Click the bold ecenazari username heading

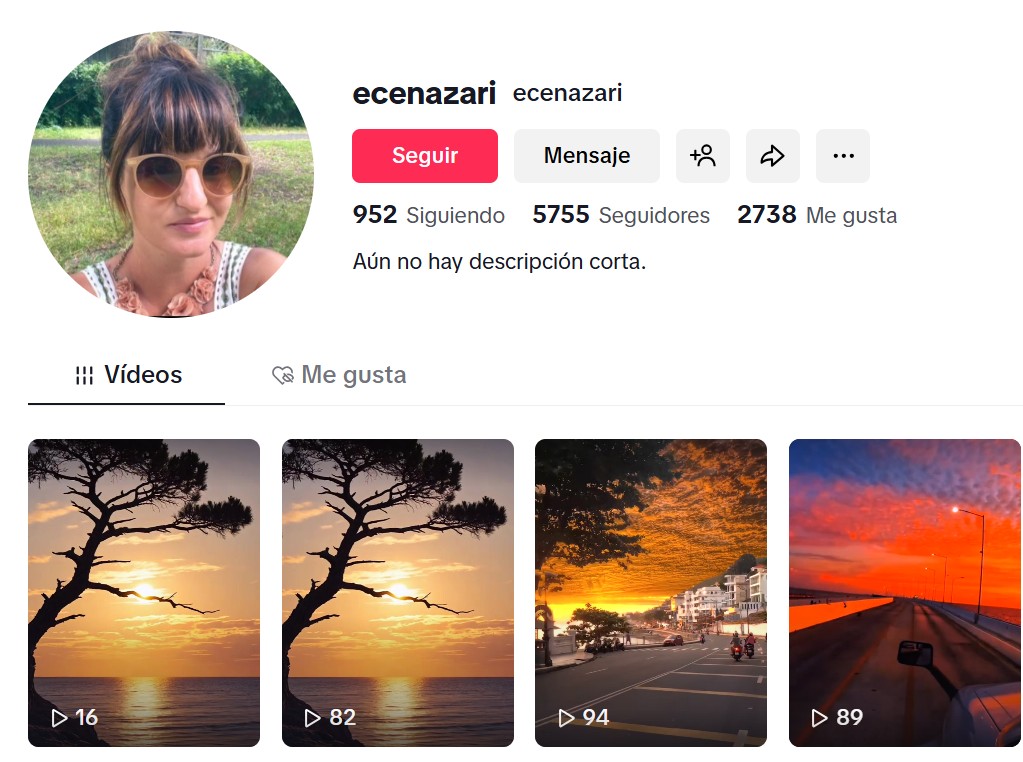pos(424,94)
